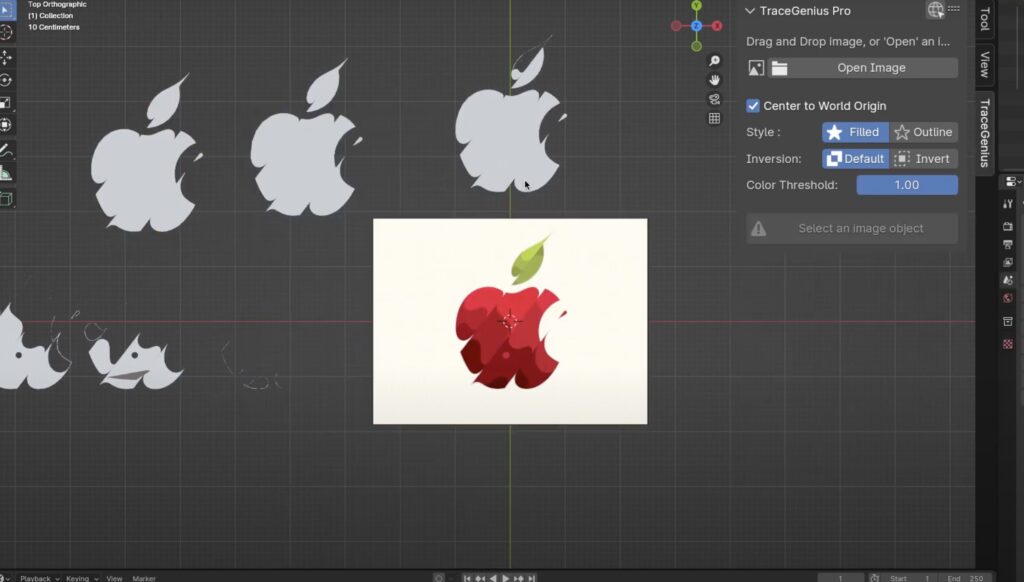
Task: Click the zoom view magnifier icon
Action: [x=714, y=61]
